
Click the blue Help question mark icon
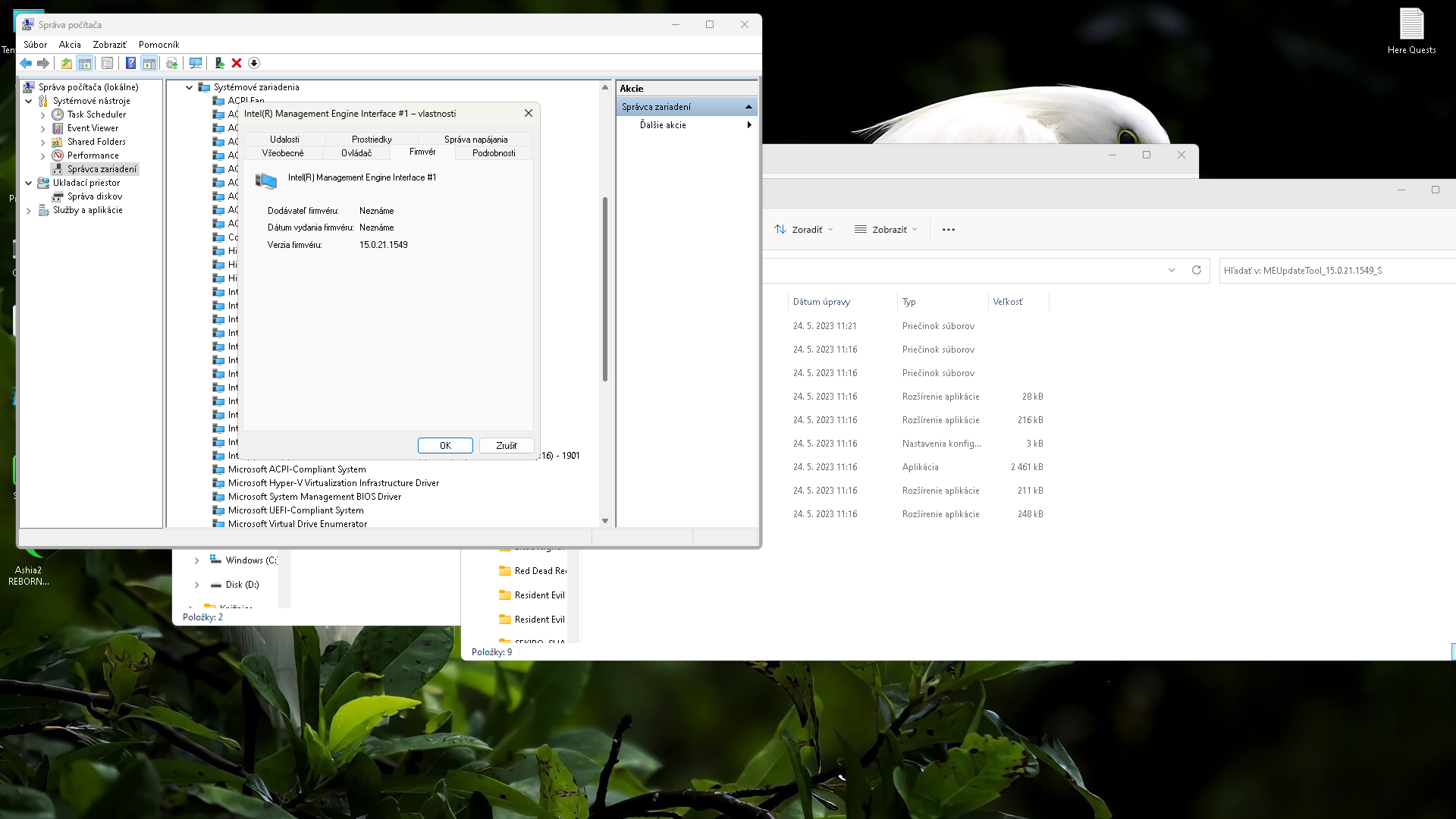130,63
